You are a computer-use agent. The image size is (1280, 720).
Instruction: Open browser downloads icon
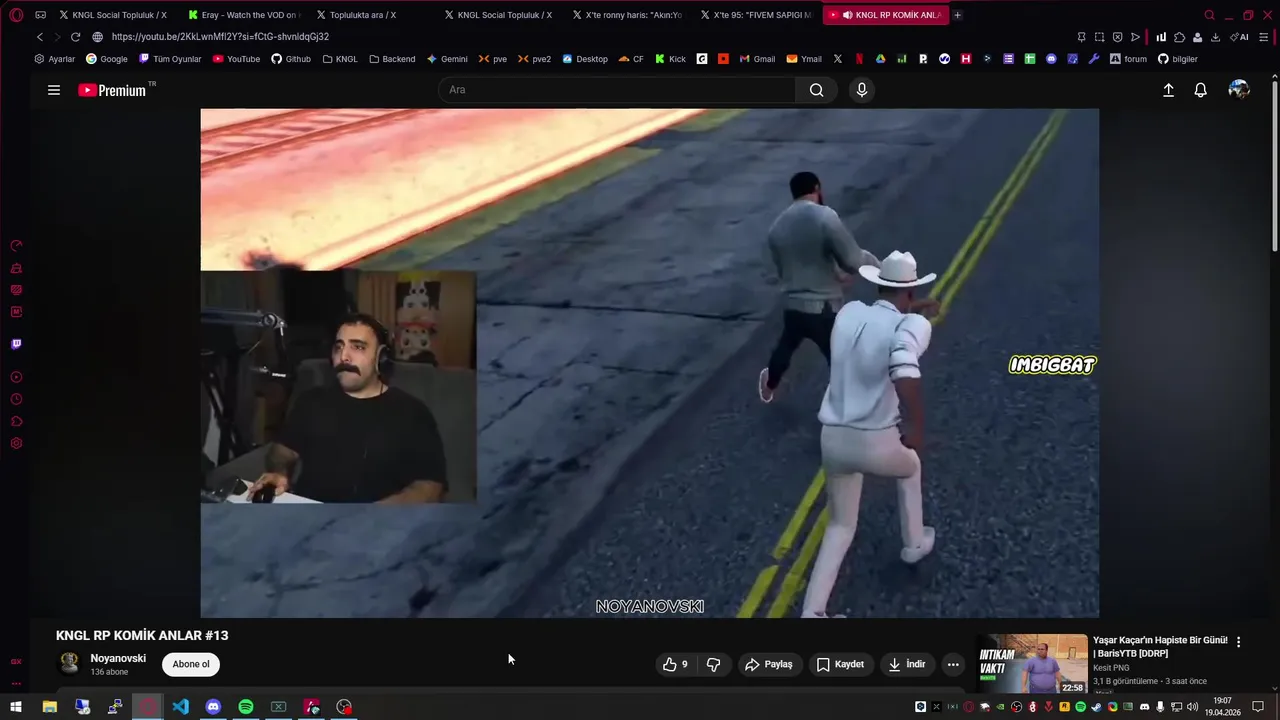point(1215,37)
